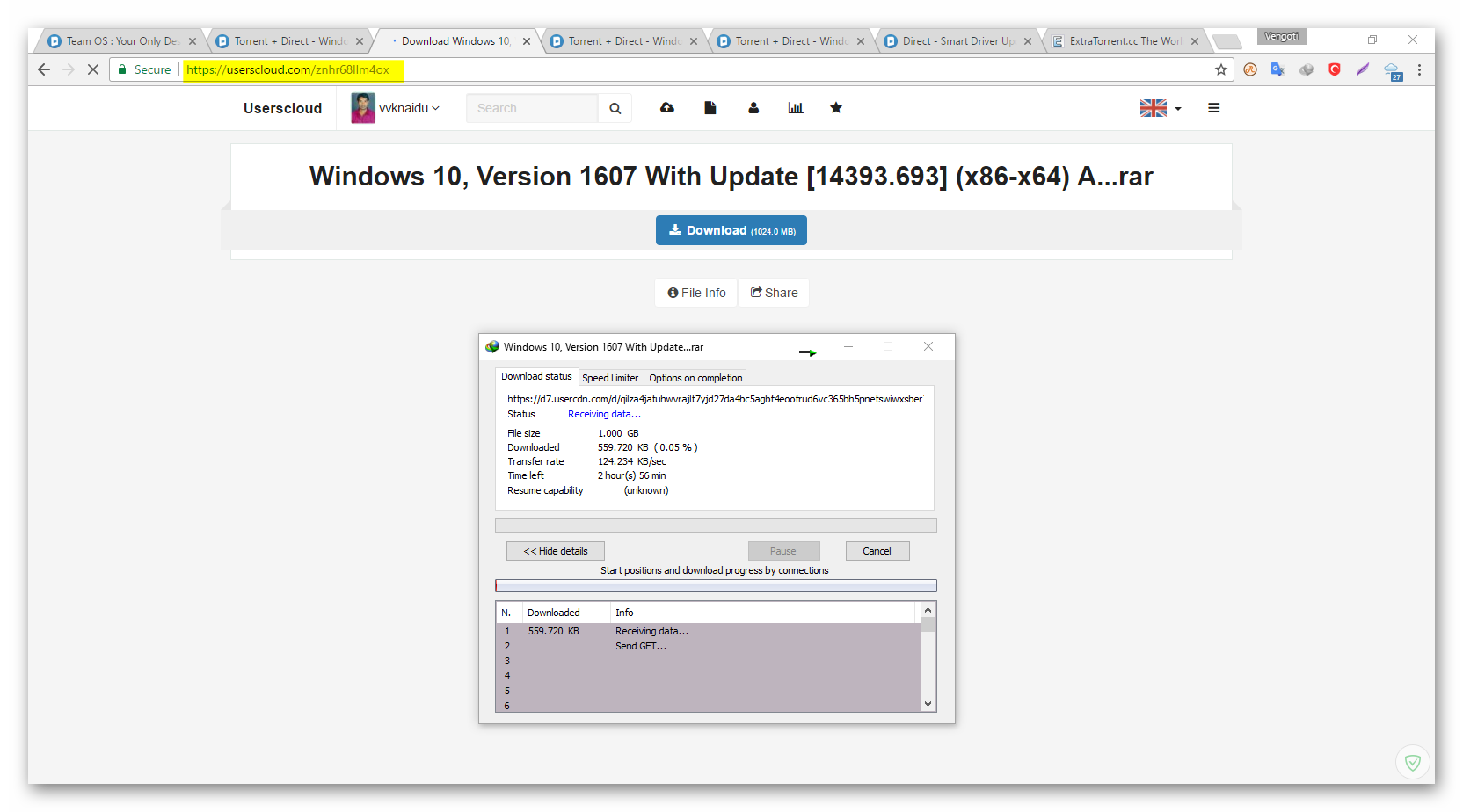Click the blue Download (1024.0 MB) button
The height and width of the screenshot is (812, 1463).
731,230
